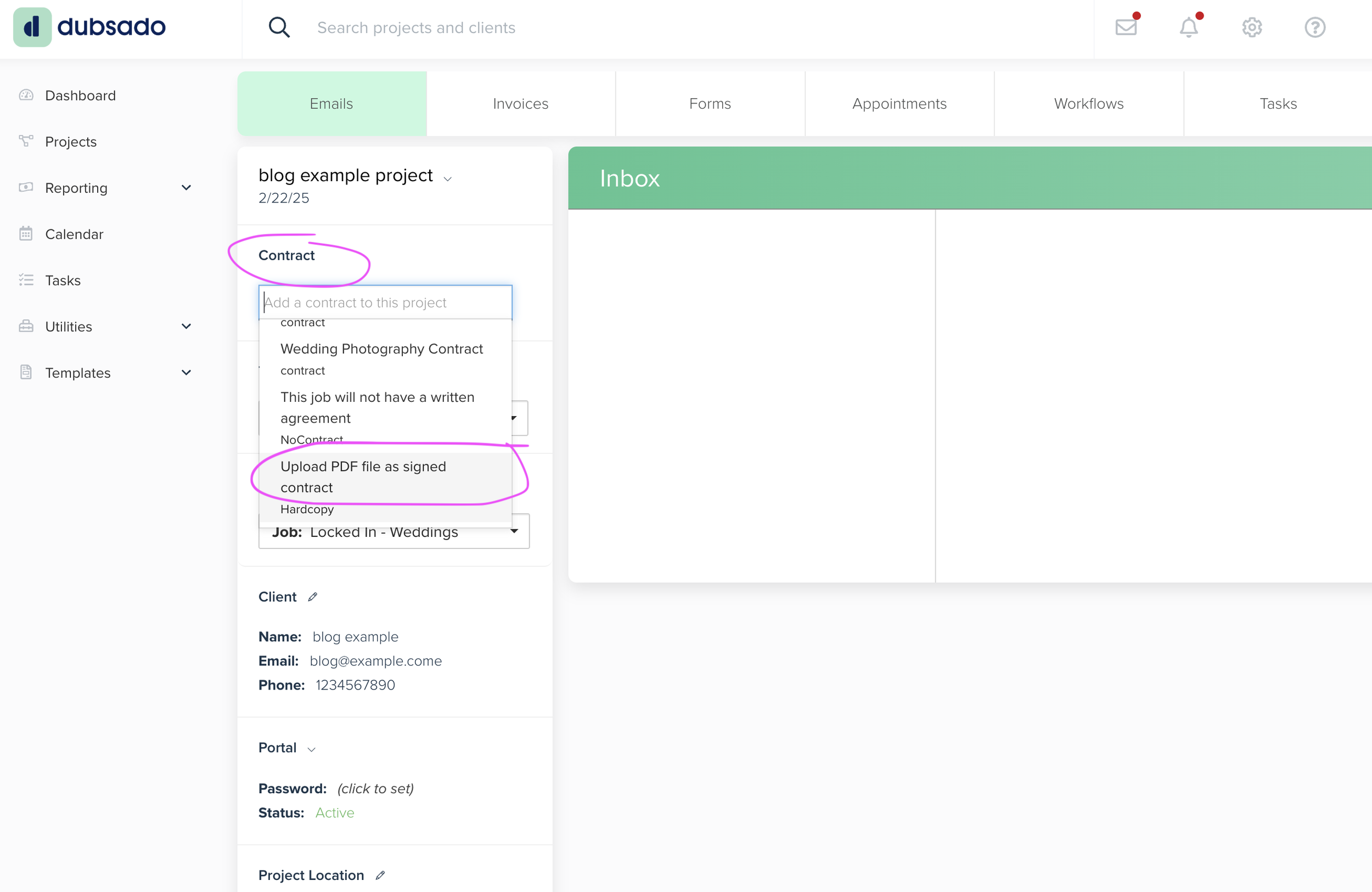Switch to the Invoices tab

(520, 104)
